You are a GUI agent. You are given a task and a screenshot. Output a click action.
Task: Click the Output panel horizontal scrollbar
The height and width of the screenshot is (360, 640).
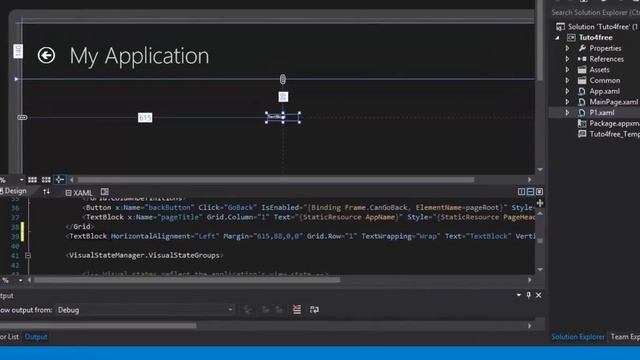click(x=98, y=326)
